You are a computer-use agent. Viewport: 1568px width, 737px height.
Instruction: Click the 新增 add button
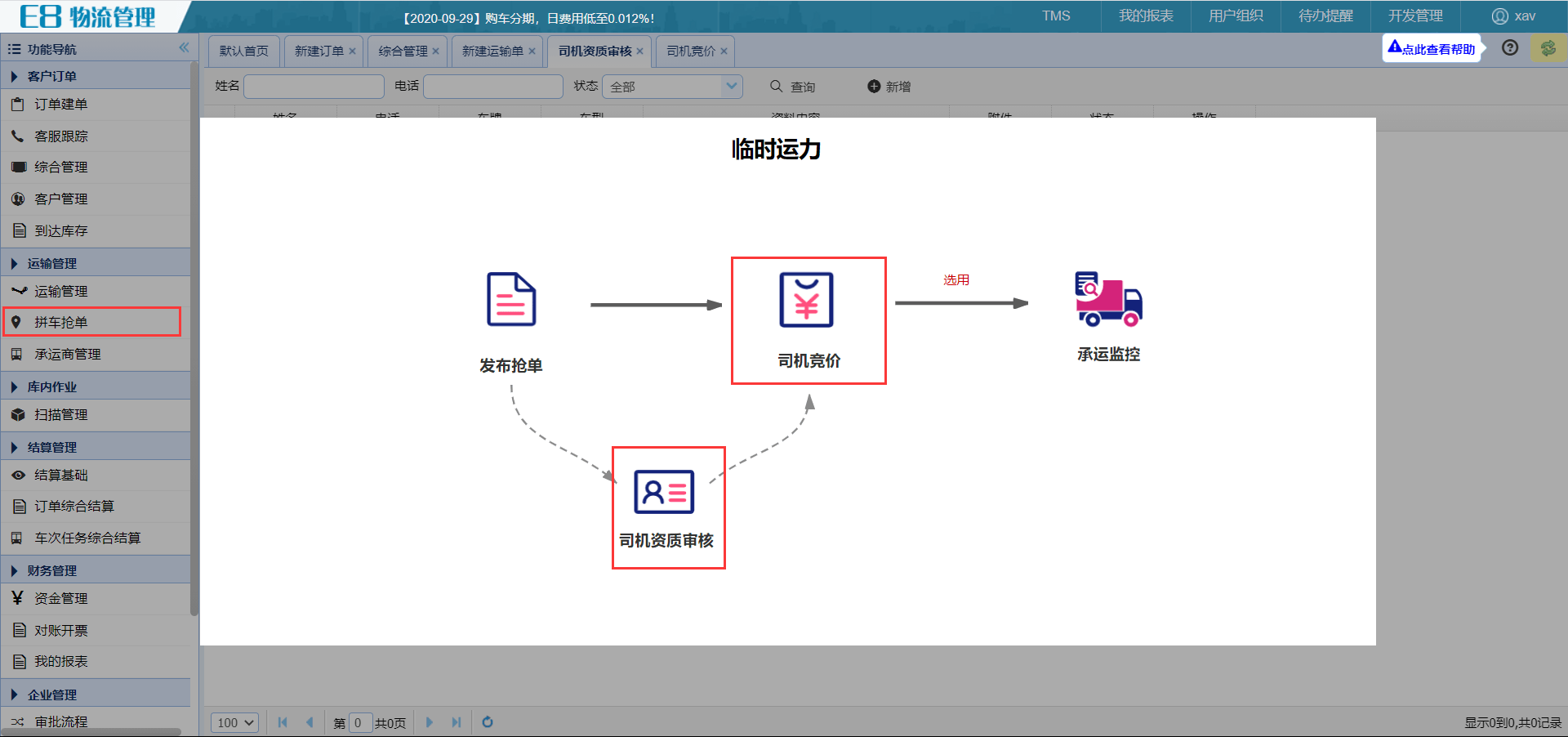(x=889, y=86)
